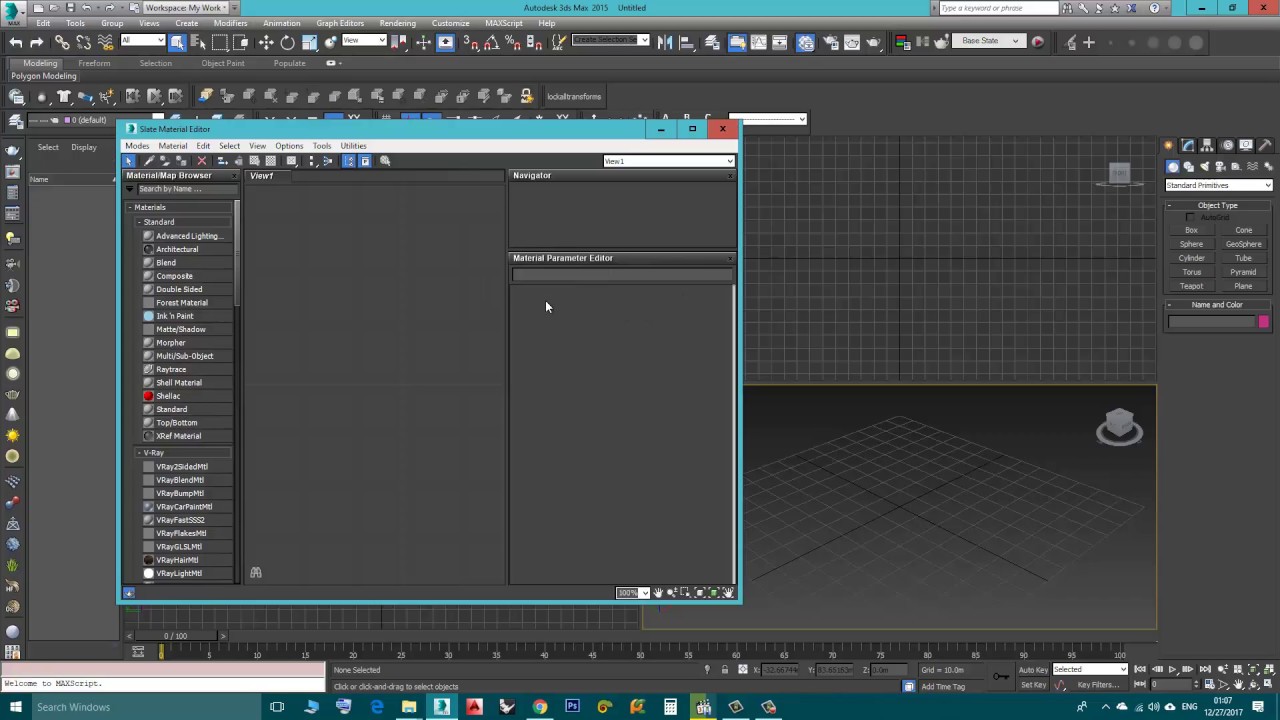The width and height of the screenshot is (1280, 720).
Task: Create a GeoSphere primitive
Action: tap(1243, 244)
